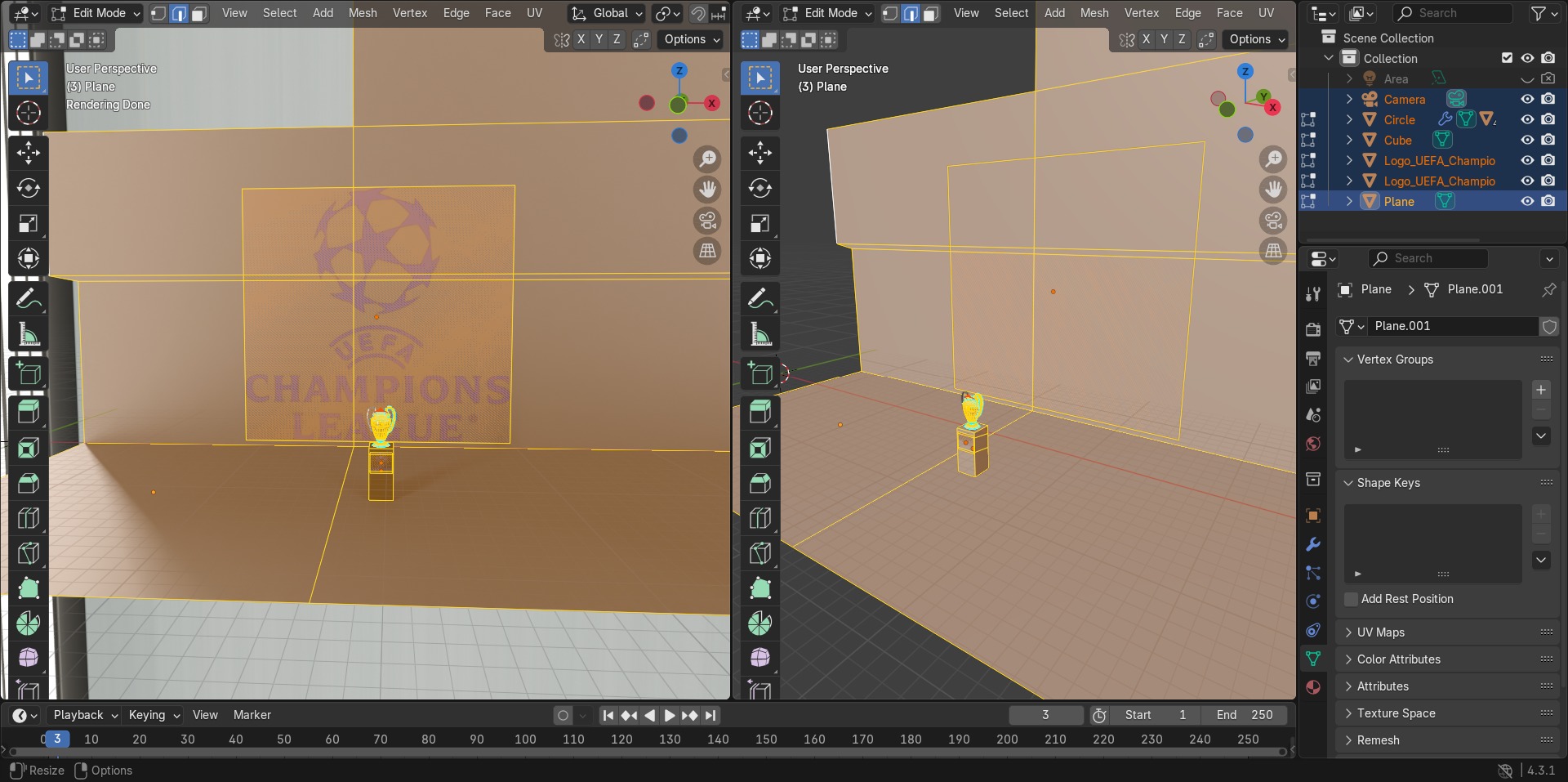Select the Rotate tool in left viewport
The width and height of the screenshot is (1568, 782).
(x=29, y=188)
